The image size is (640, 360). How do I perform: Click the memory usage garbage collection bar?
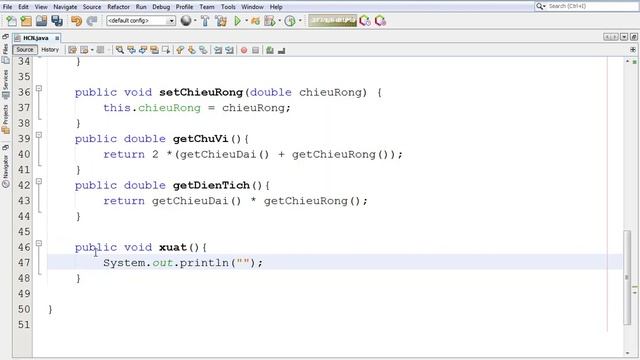(x=332, y=20)
